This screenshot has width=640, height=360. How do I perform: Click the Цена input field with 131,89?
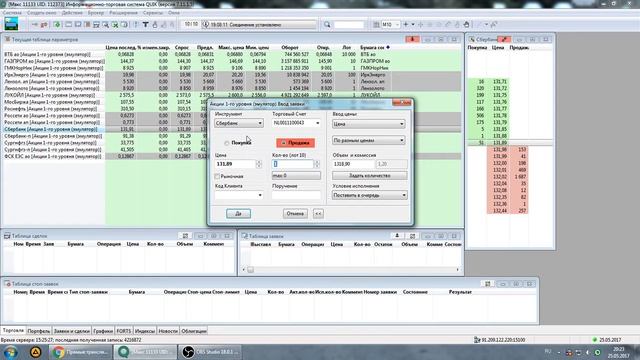[x=235, y=164]
